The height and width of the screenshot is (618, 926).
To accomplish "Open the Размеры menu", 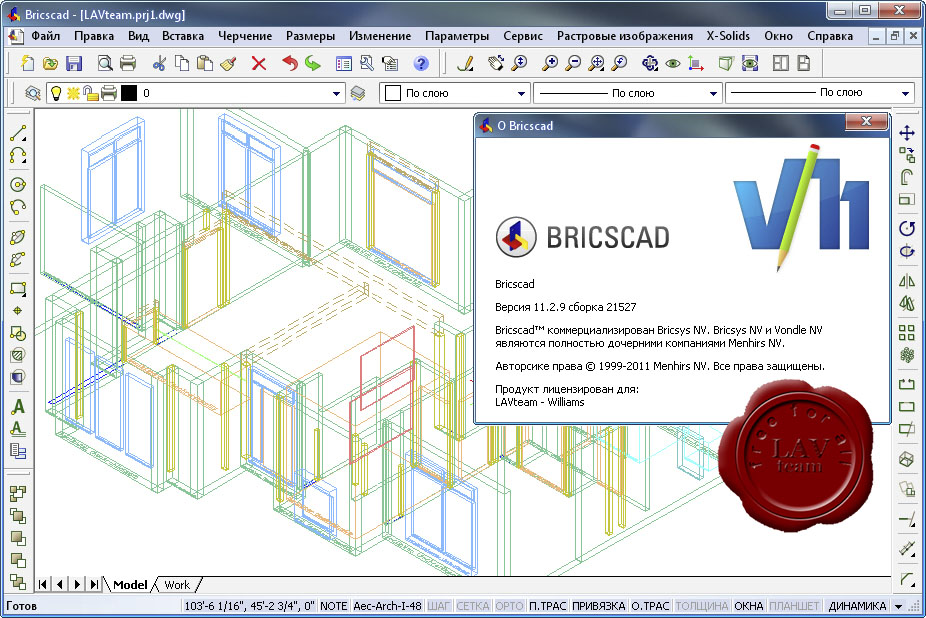I will (x=311, y=36).
